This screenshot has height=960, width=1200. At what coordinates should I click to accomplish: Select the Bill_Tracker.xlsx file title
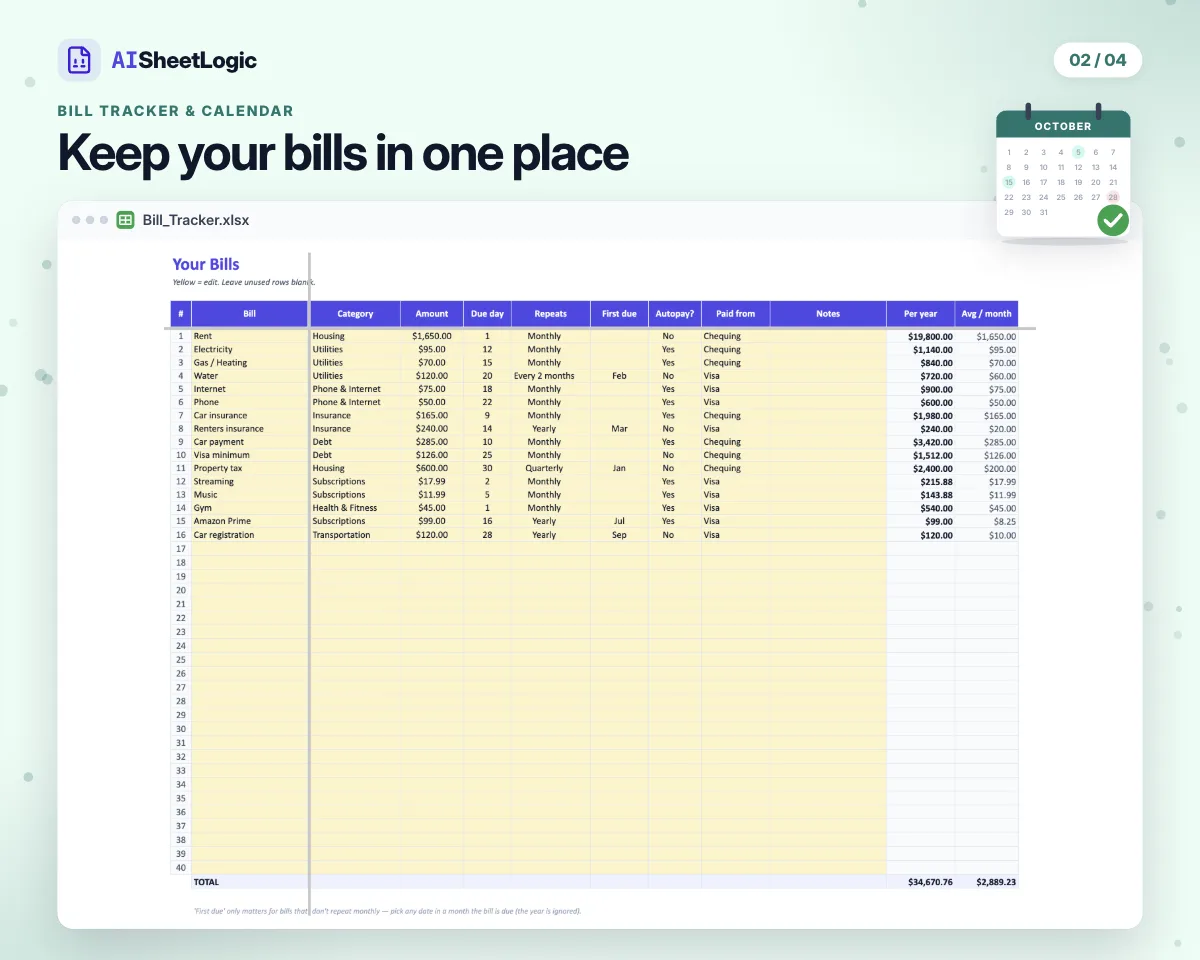tap(196, 220)
